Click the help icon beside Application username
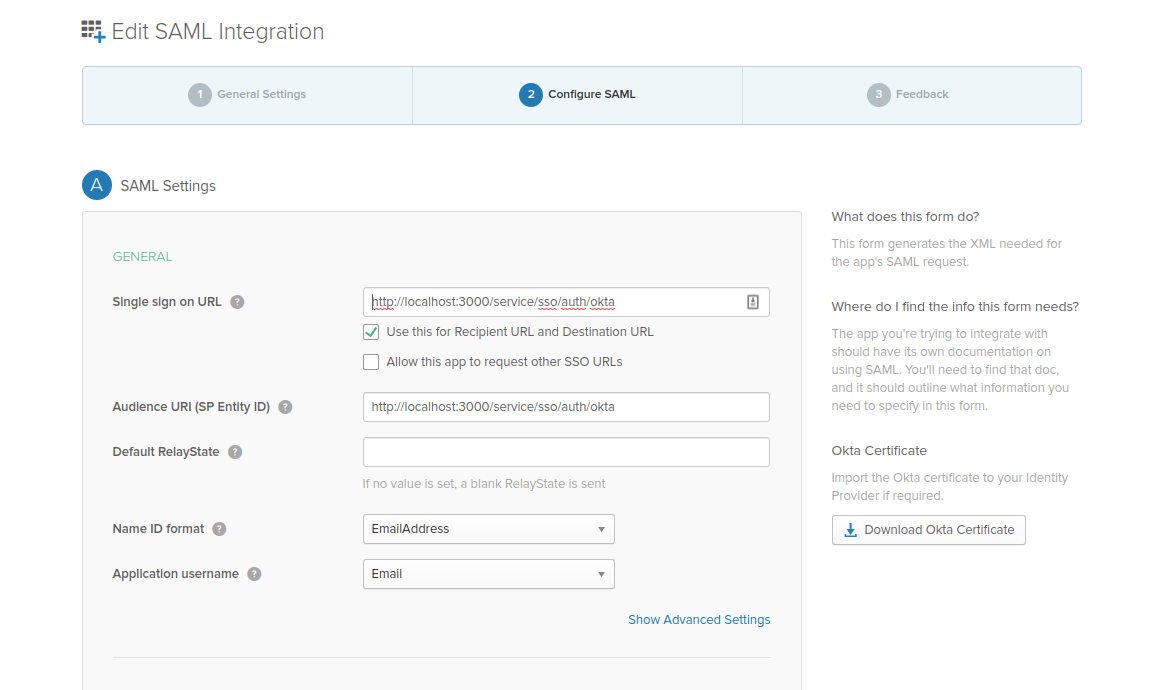This screenshot has width=1176, height=690. click(x=254, y=573)
